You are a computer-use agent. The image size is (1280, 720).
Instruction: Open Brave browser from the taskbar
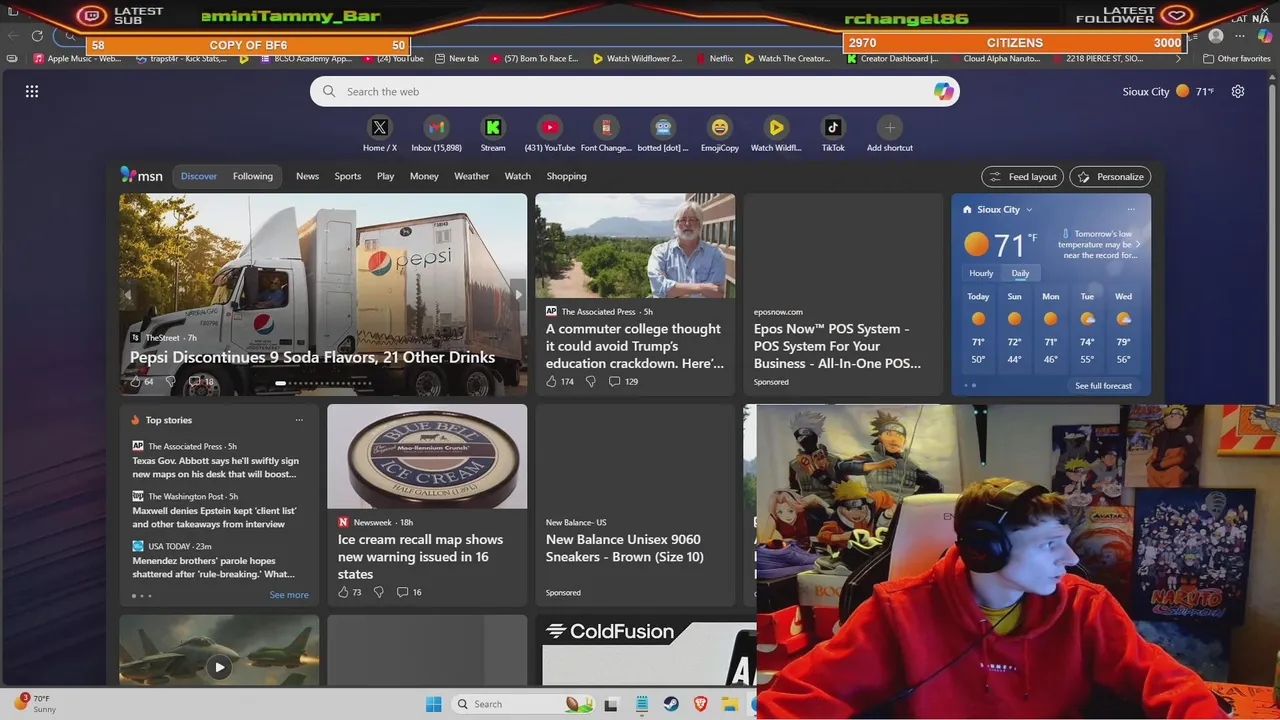700,704
